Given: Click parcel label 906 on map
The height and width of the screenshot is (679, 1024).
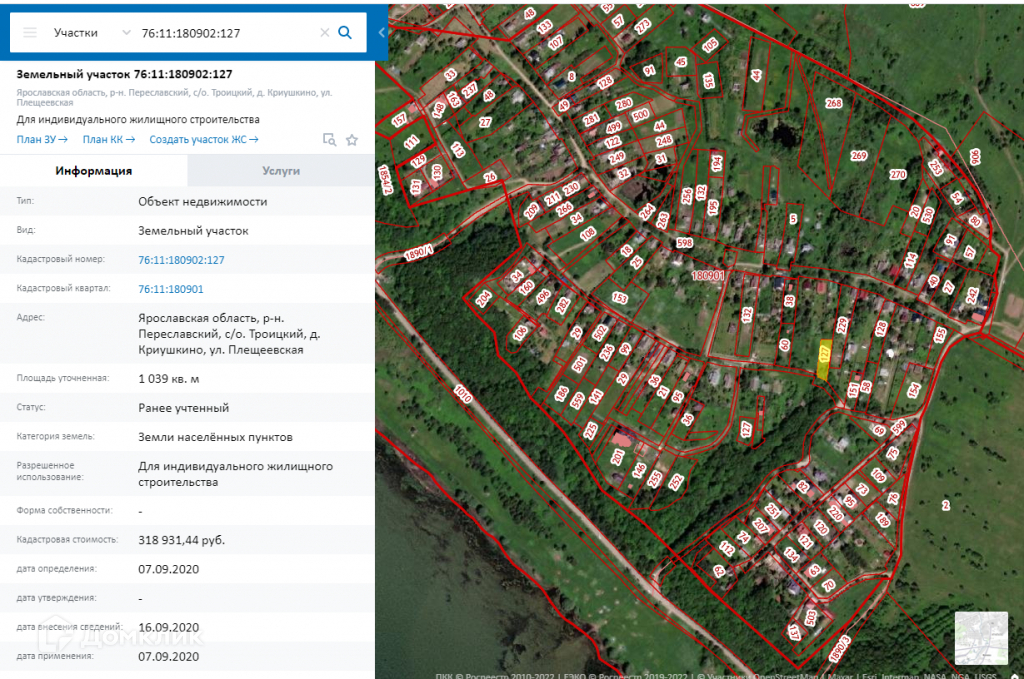Looking at the screenshot, I should click(975, 157).
